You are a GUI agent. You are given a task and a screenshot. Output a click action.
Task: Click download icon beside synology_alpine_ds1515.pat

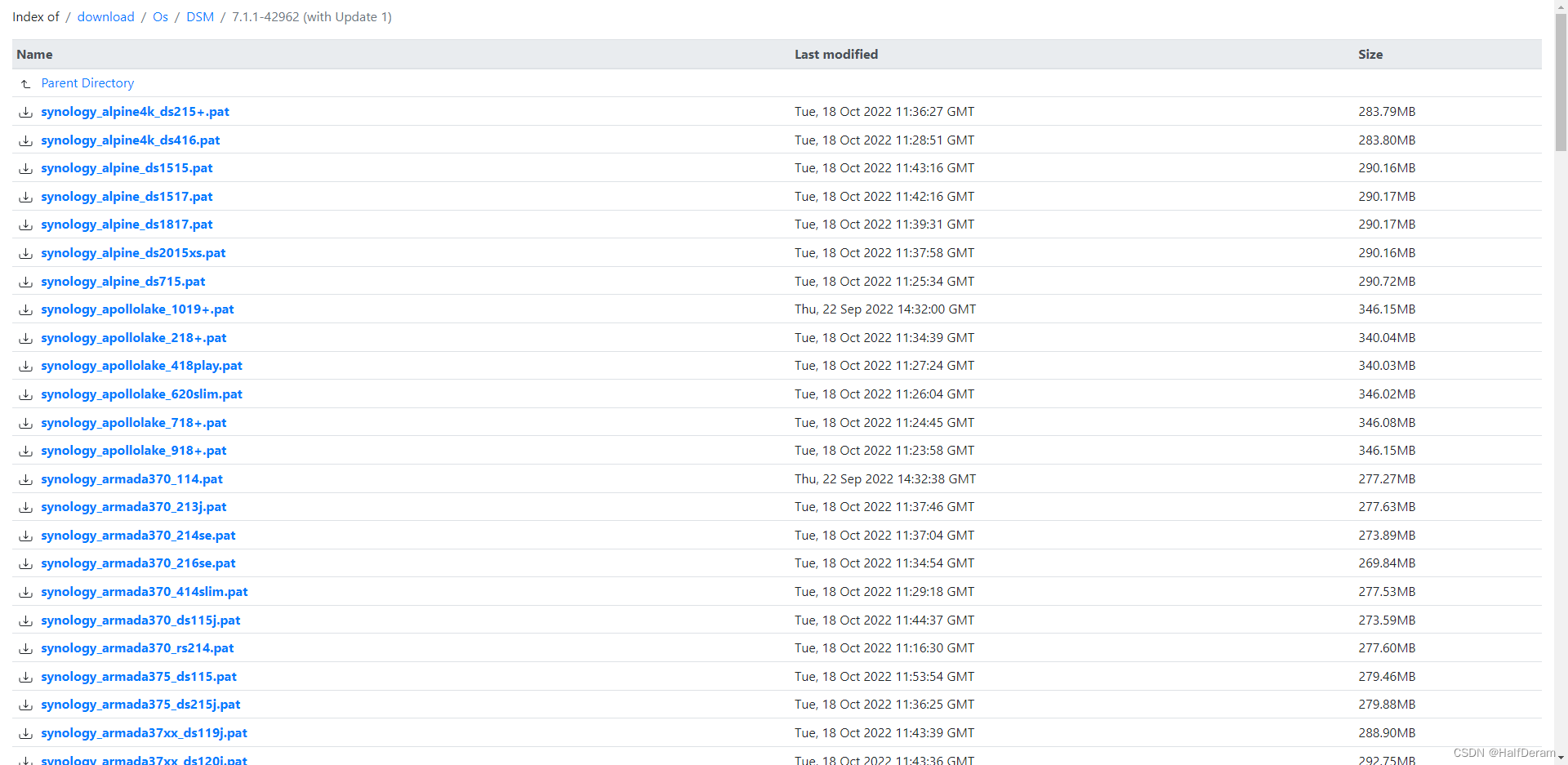26,168
